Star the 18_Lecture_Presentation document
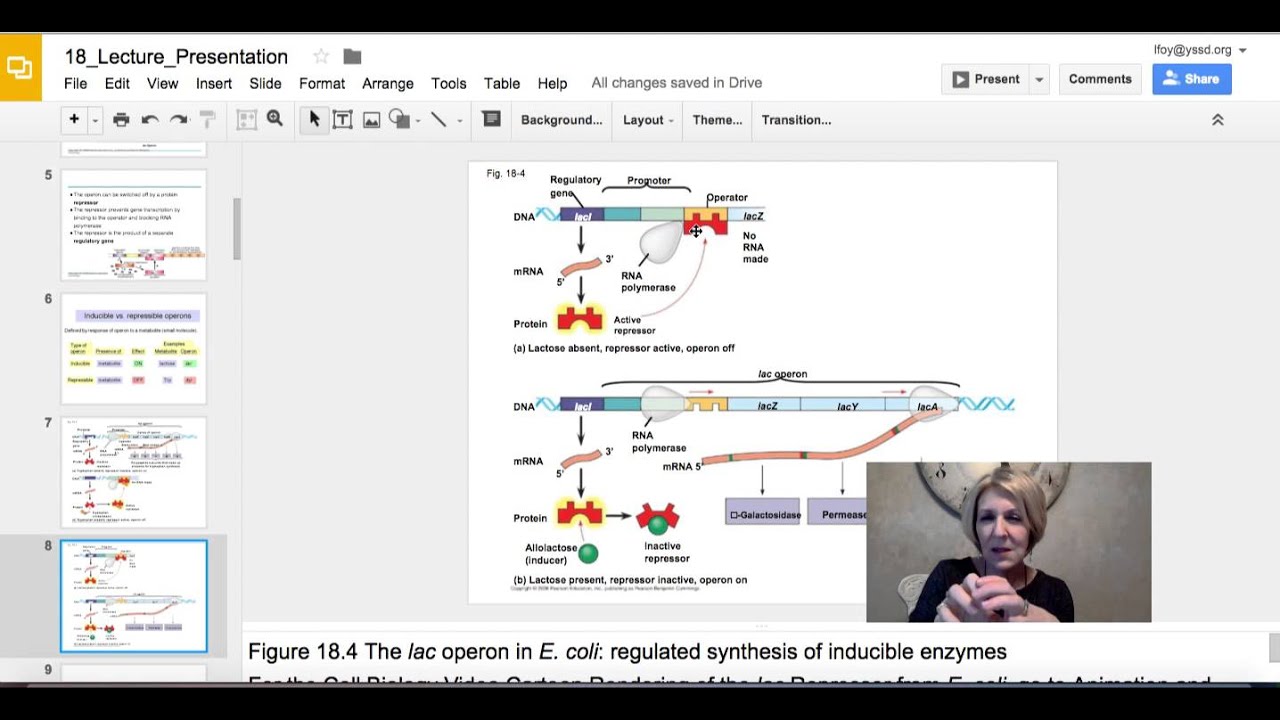1280x720 pixels. 320,56
